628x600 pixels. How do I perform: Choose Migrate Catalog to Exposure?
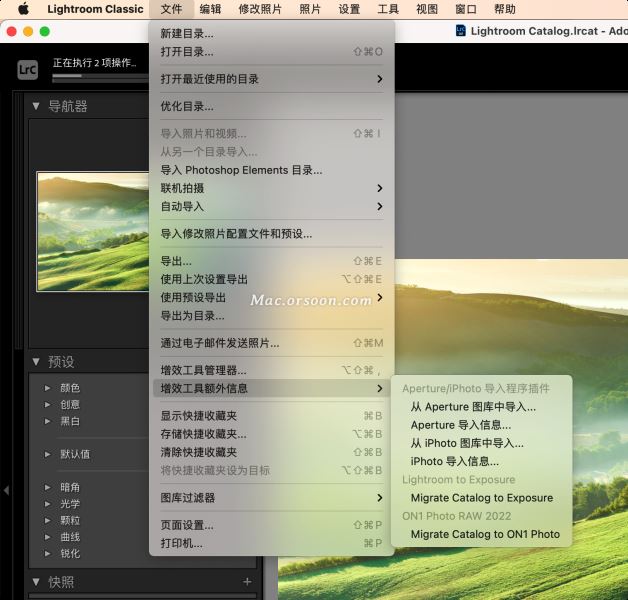click(x=481, y=498)
